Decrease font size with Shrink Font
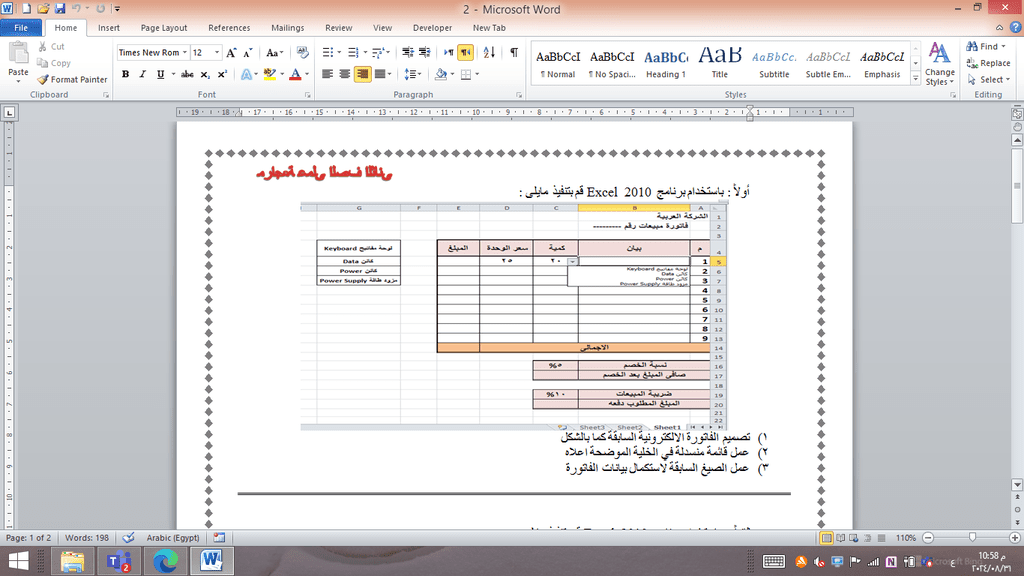Screen dimensions: 1024x576 (x=248, y=53)
